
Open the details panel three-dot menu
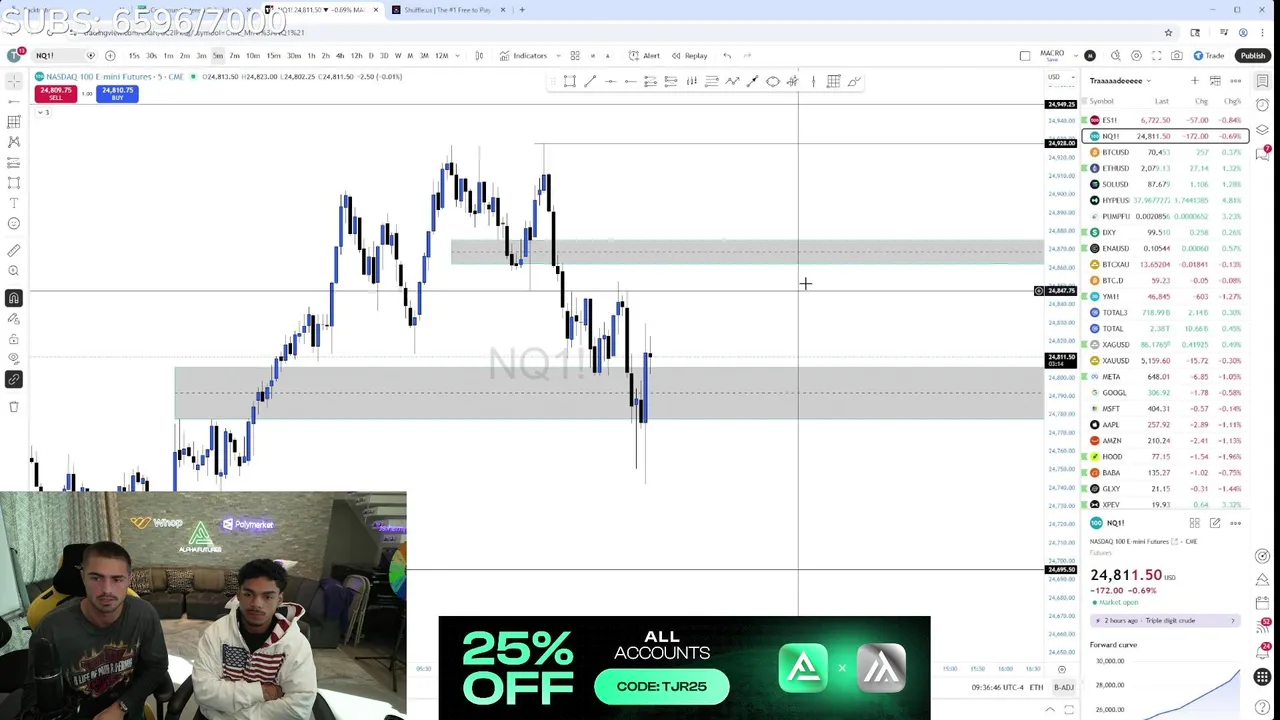click(1236, 523)
